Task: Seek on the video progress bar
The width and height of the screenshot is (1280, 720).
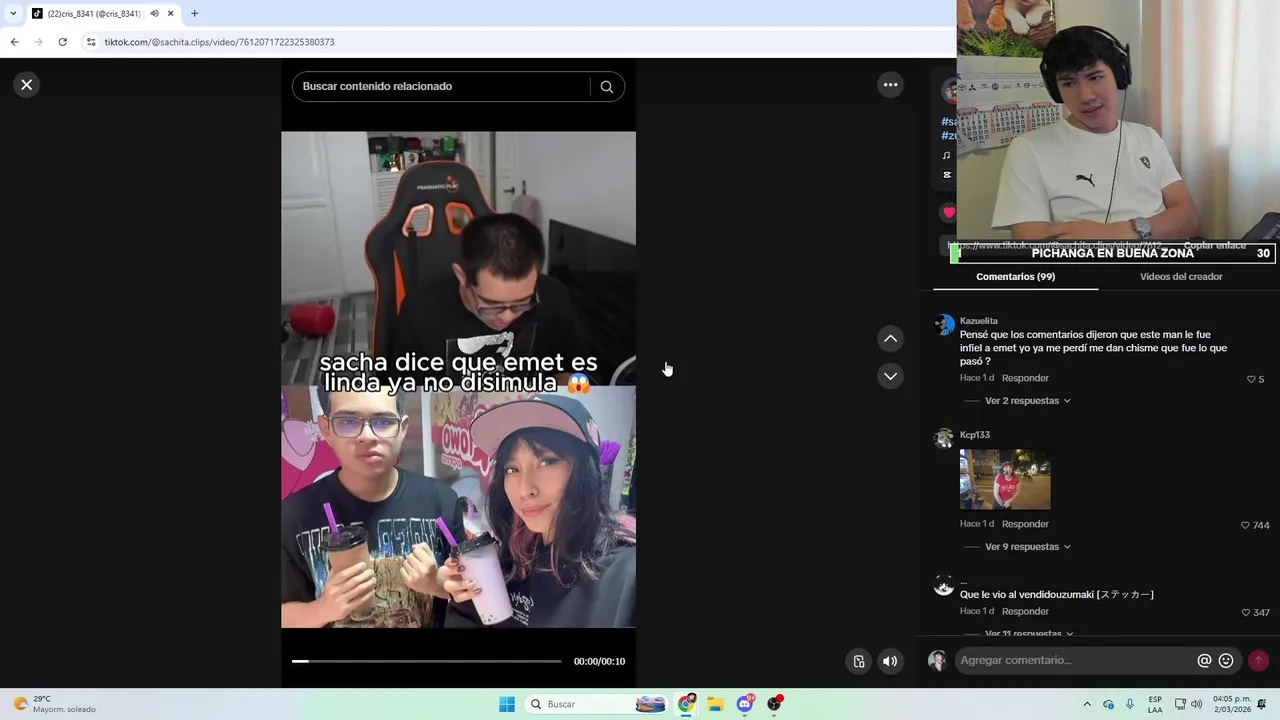Action: pos(427,661)
